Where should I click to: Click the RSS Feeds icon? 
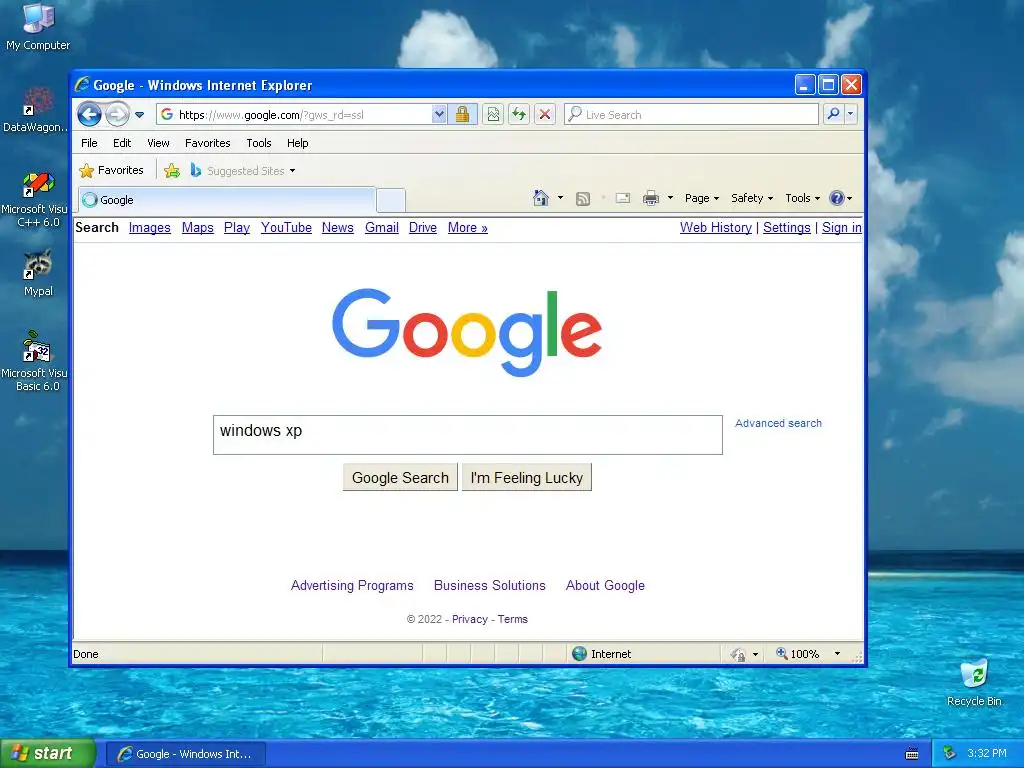pos(583,199)
